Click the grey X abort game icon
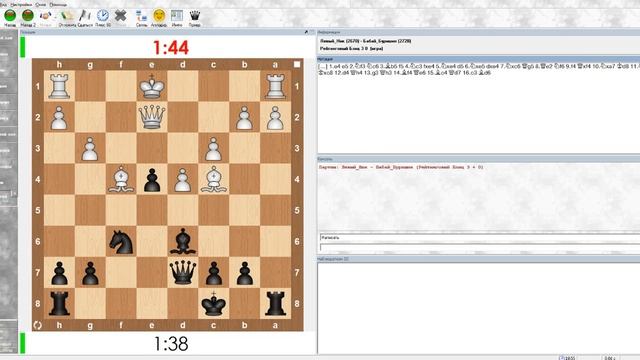Viewport: 640px width, 360px height. point(120,16)
